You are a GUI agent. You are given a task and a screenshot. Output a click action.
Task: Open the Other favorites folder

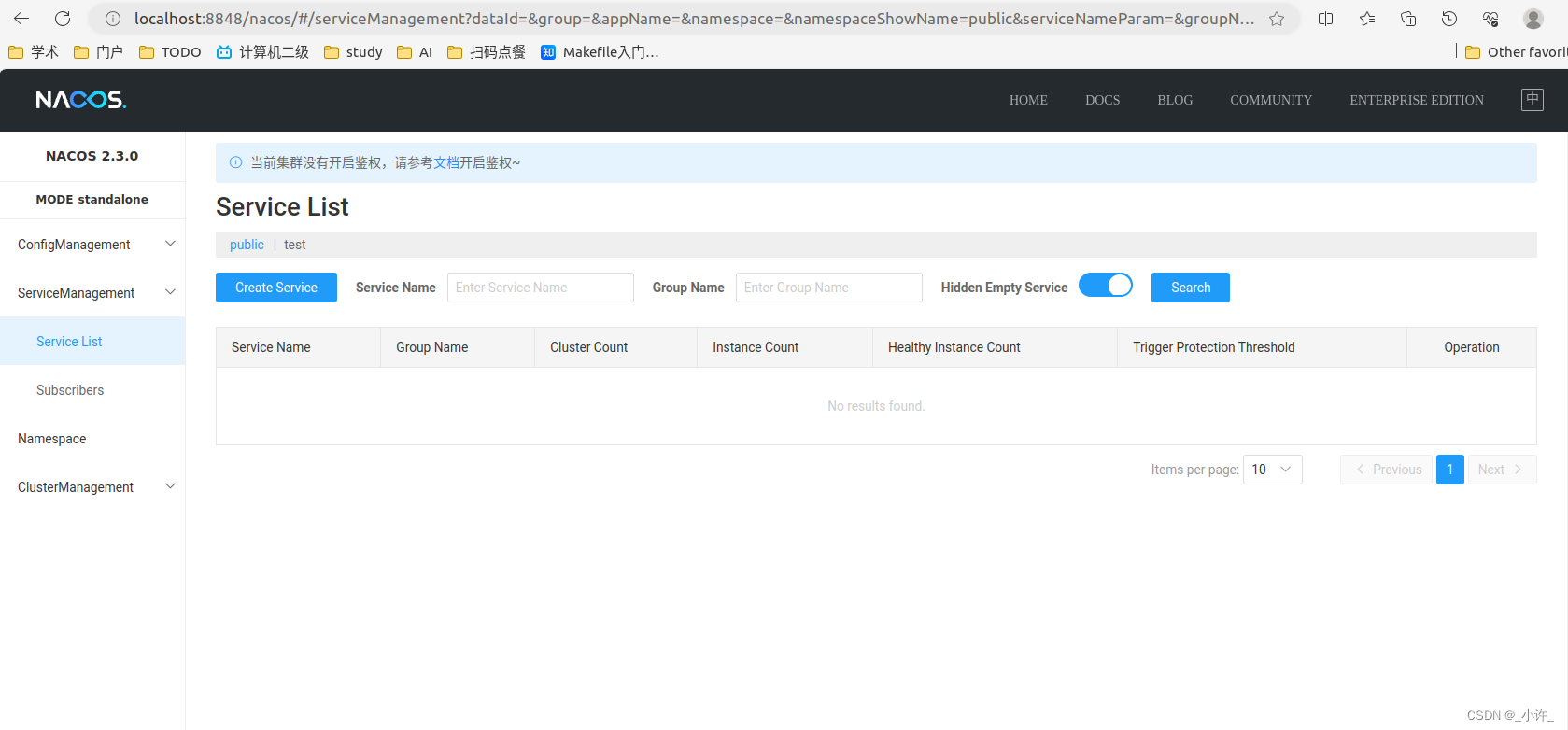[1516, 52]
